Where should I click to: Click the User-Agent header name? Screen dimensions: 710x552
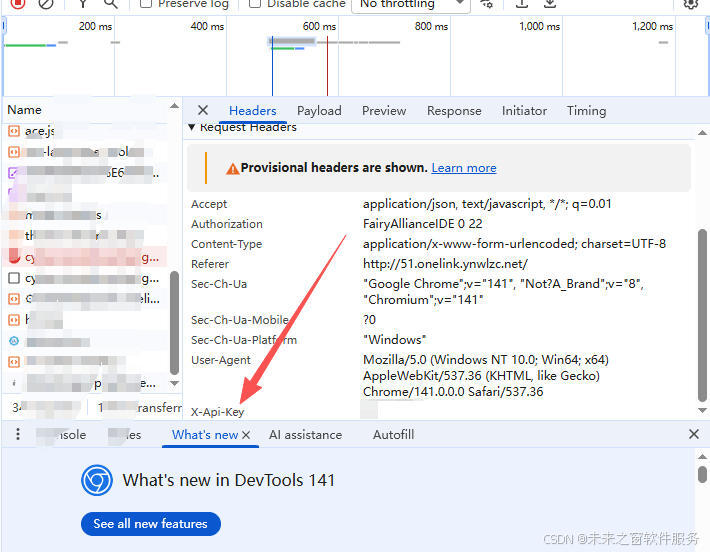[x=221, y=360]
